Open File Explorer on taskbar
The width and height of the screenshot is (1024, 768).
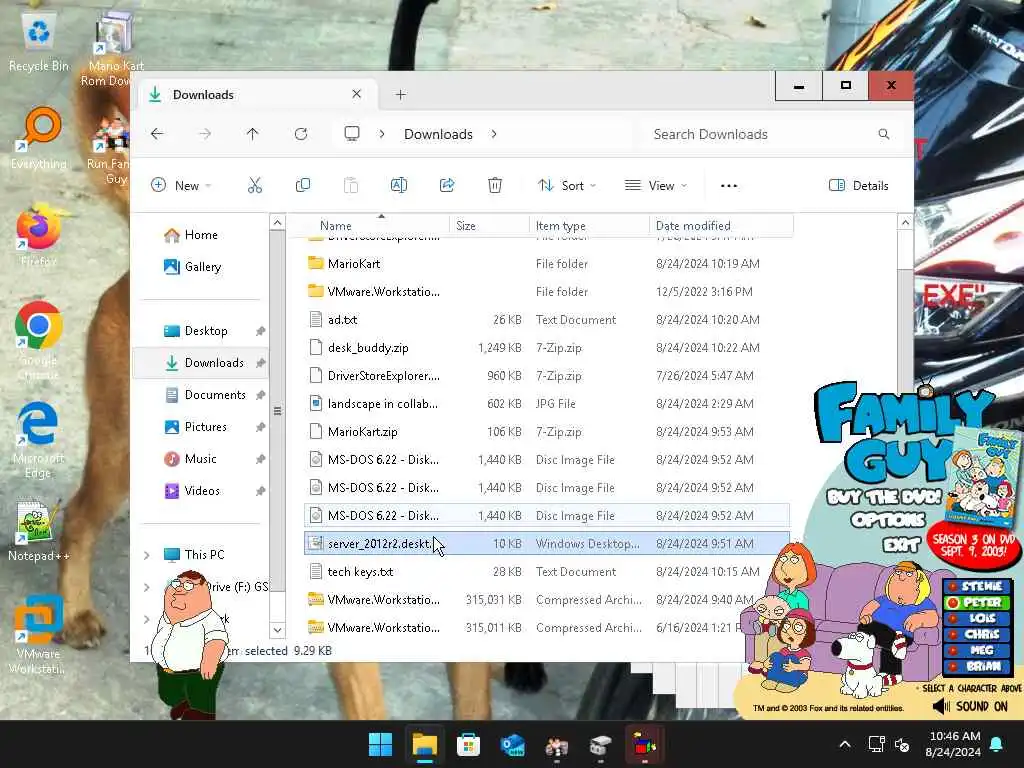(x=424, y=744)
